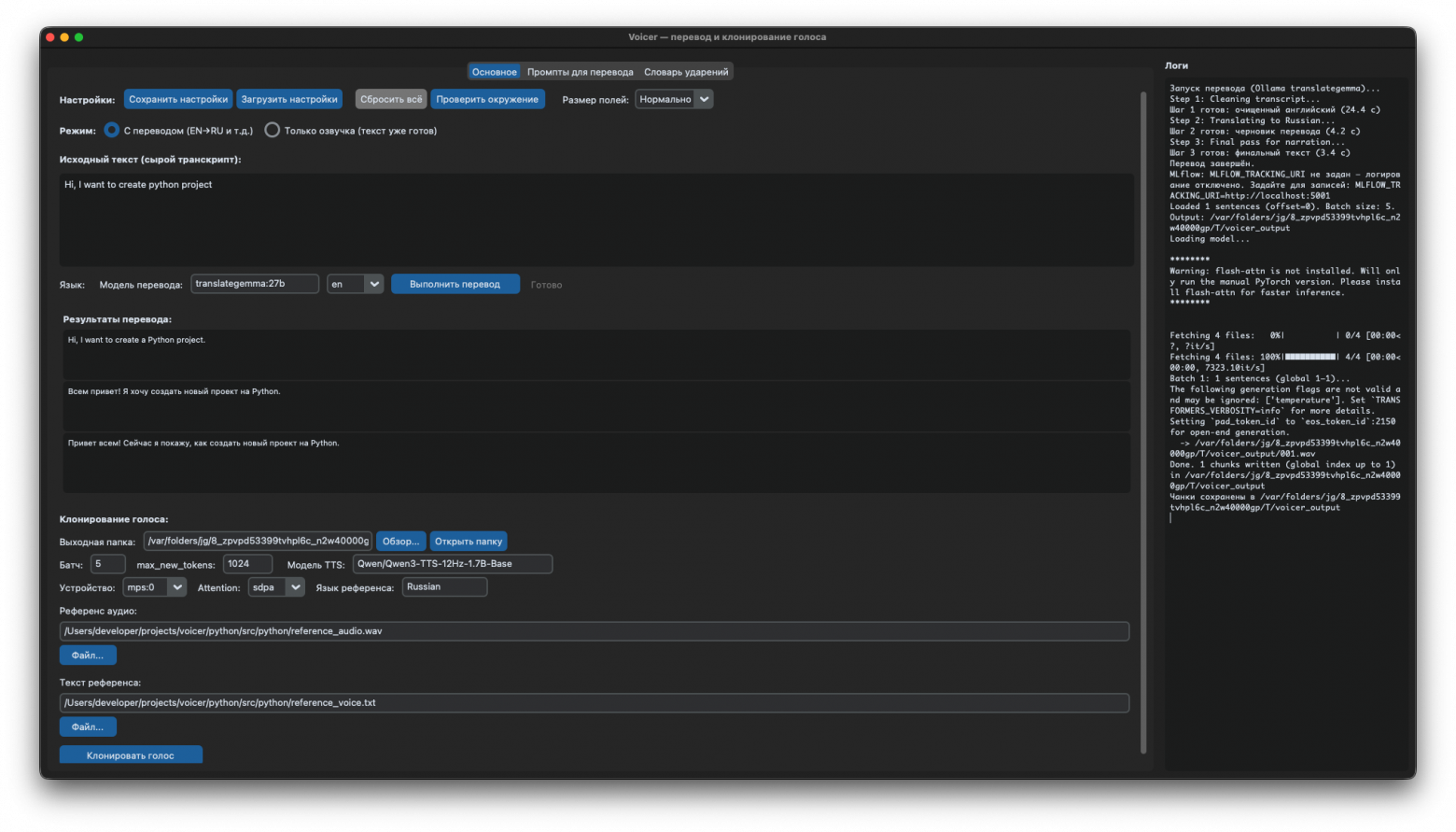
Task: Click the max_new_tokens input field
Action: point(246,563)
